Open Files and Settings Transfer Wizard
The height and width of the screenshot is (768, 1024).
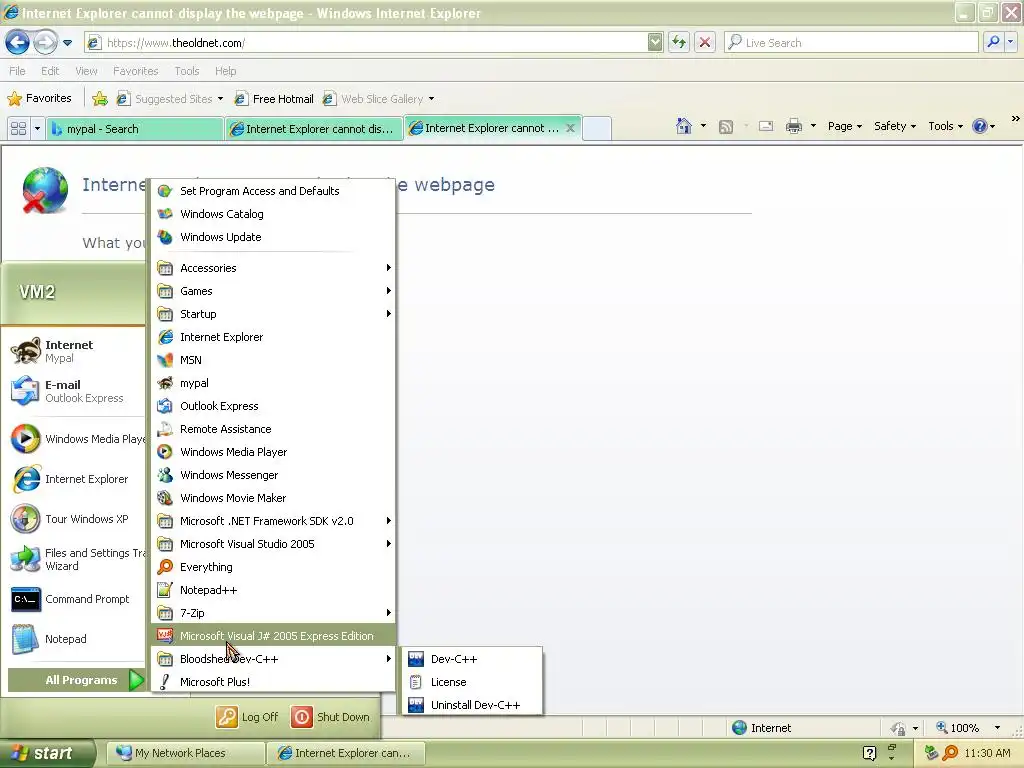click(x=75, y=560)
